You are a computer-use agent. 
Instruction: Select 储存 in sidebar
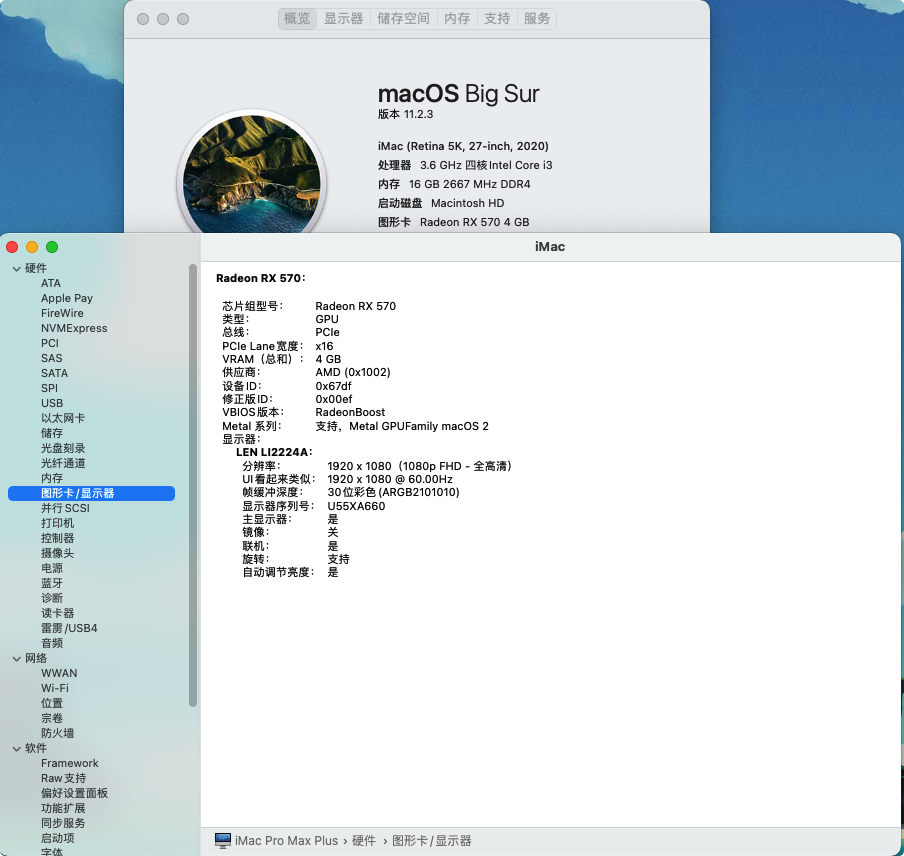52,433
